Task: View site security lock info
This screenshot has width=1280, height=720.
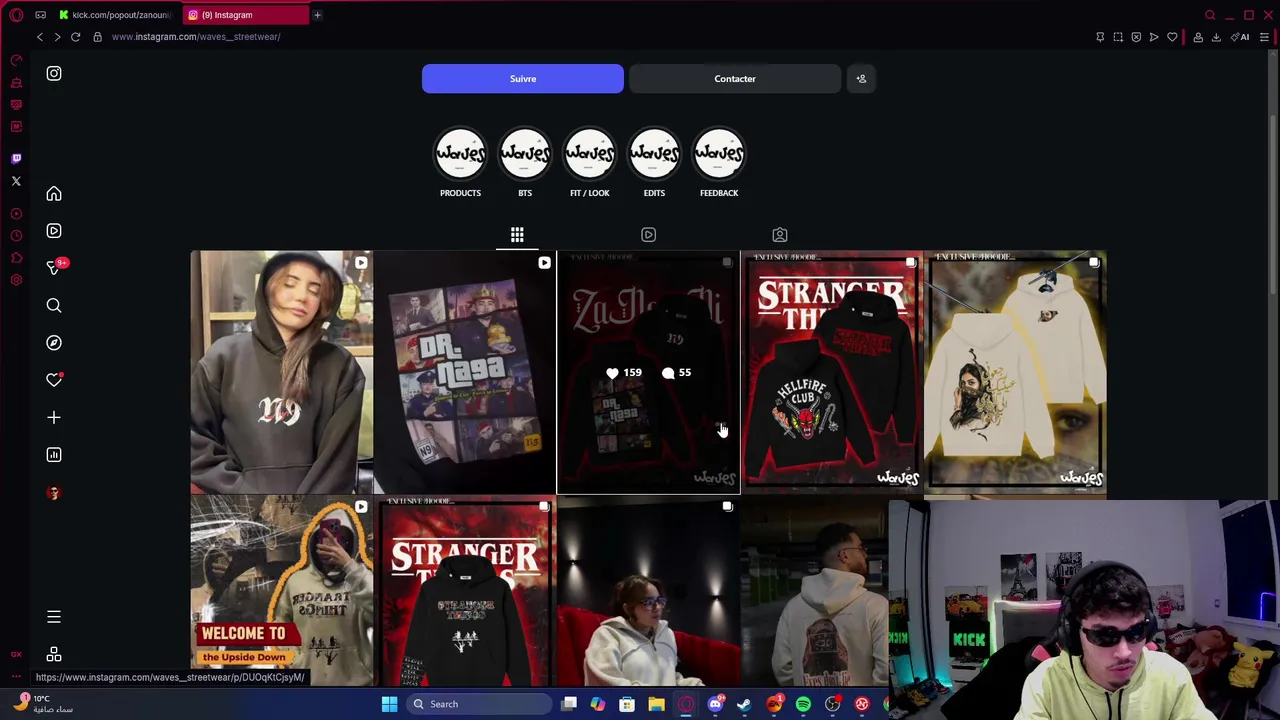Action: tap(97, 37)
